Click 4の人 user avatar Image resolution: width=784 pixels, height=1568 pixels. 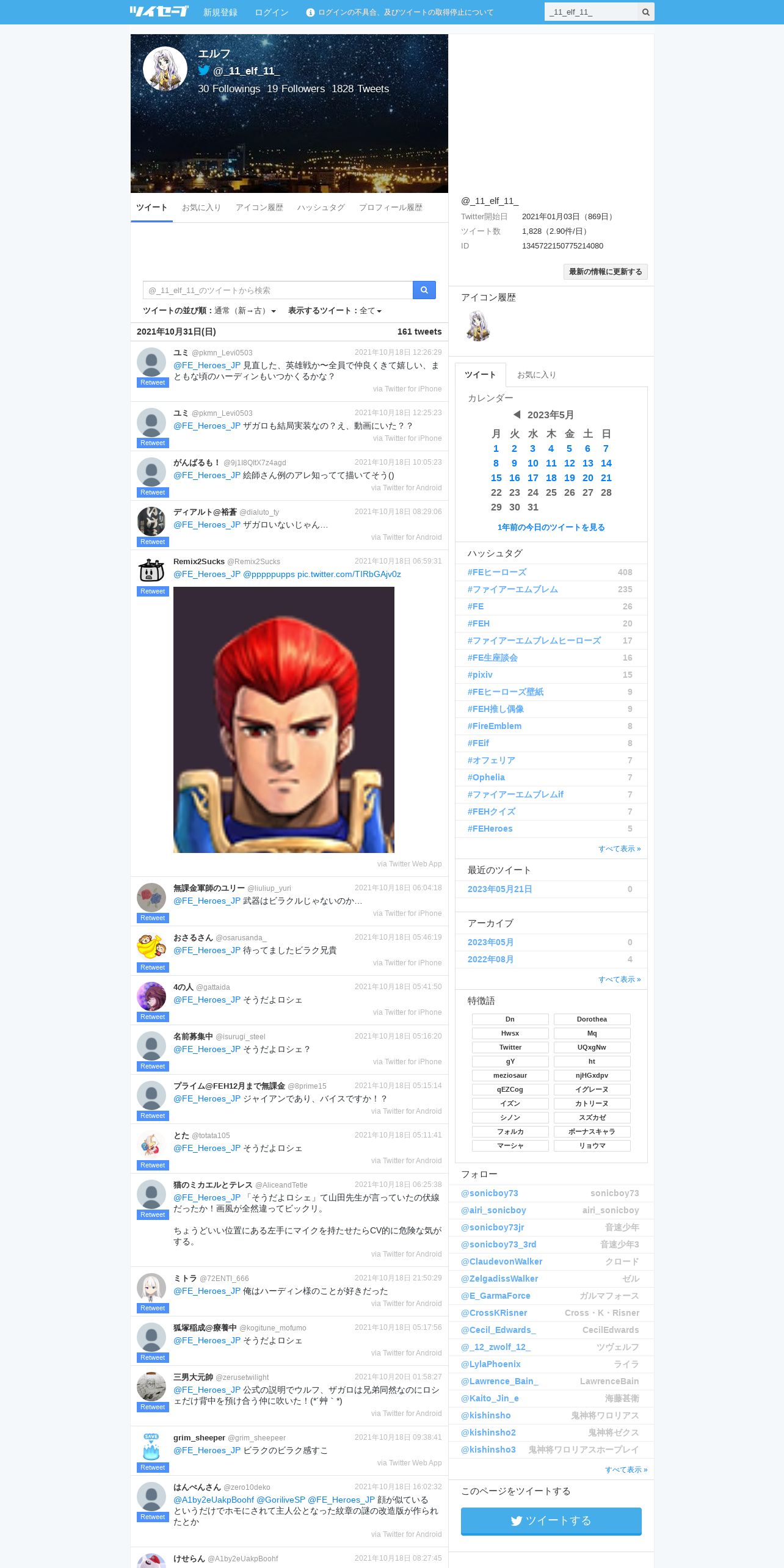pos(151,996)
